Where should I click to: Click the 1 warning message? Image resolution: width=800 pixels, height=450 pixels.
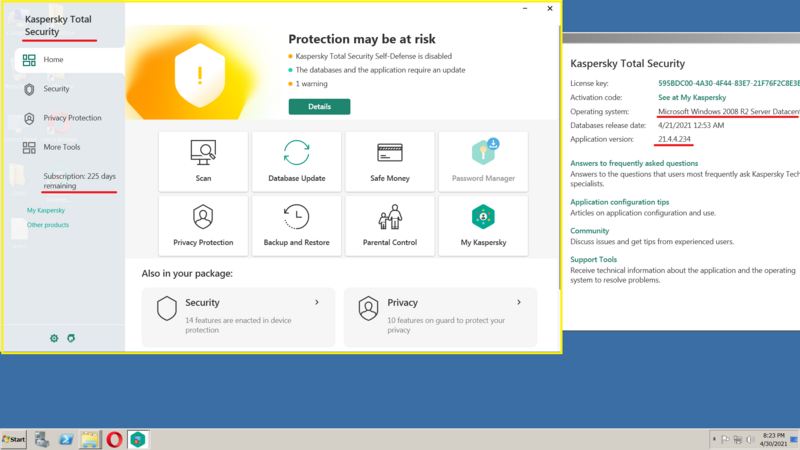click(311, 84)
